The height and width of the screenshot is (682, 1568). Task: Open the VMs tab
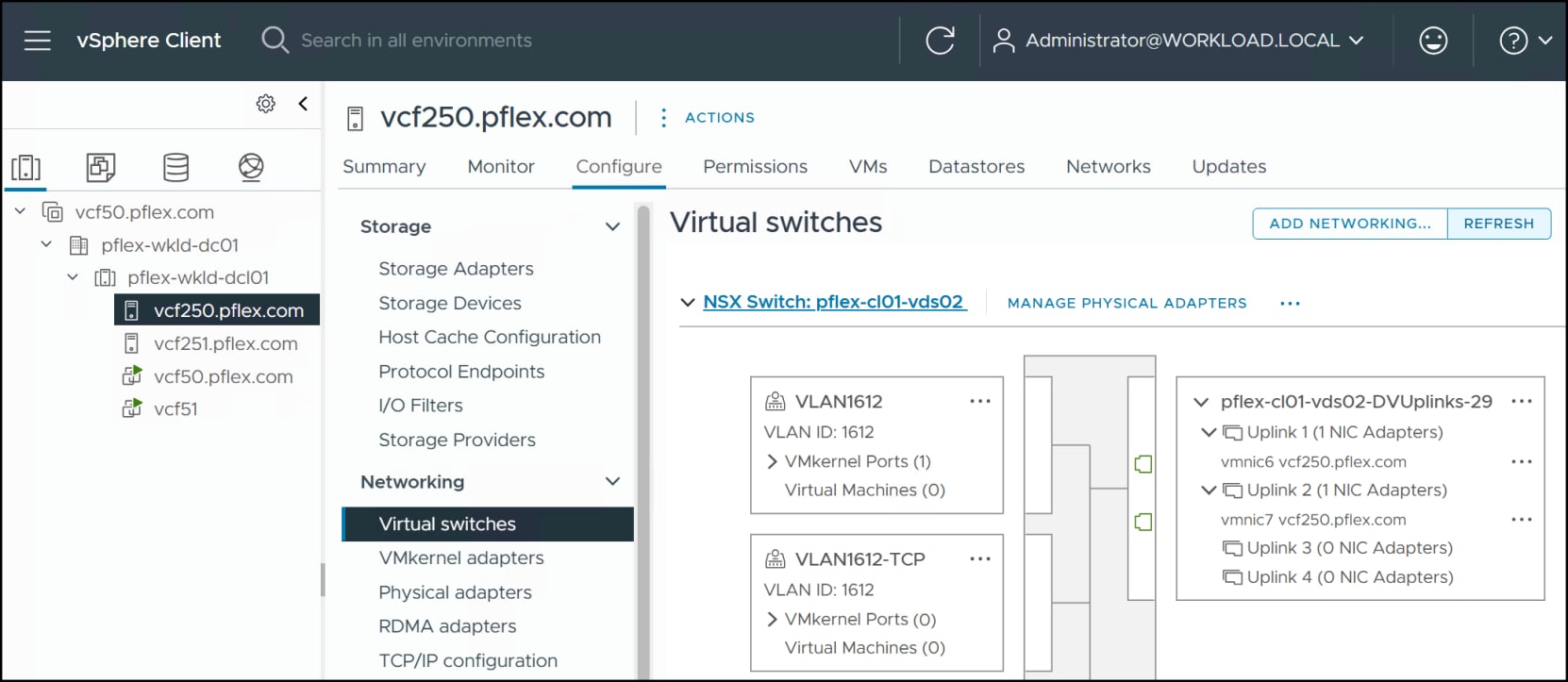point(868,167)
